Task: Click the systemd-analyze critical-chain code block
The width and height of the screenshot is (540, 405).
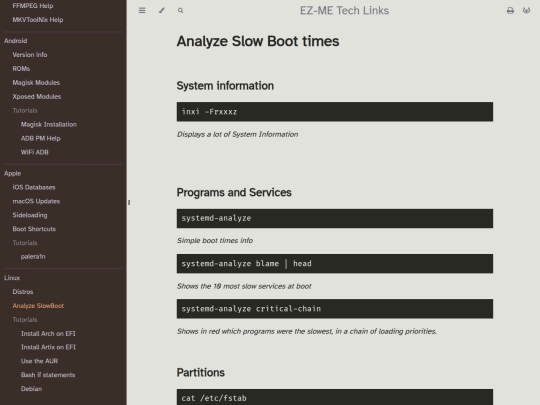Action: coord(335,309)
